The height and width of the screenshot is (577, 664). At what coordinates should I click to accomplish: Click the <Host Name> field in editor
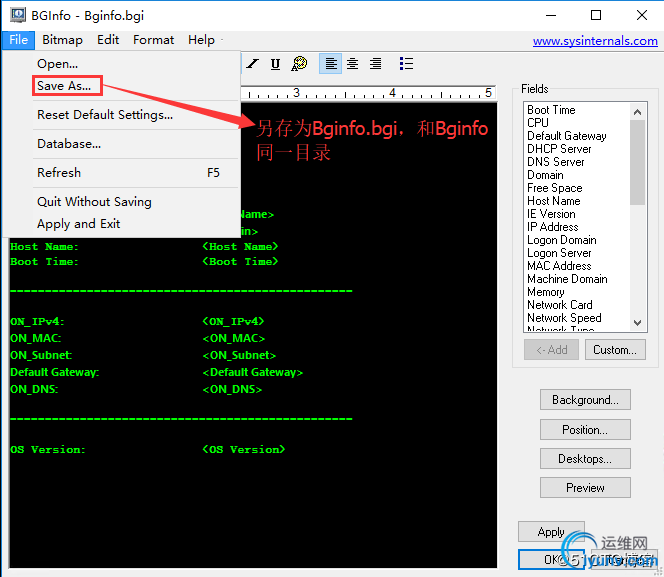(240, 246)
